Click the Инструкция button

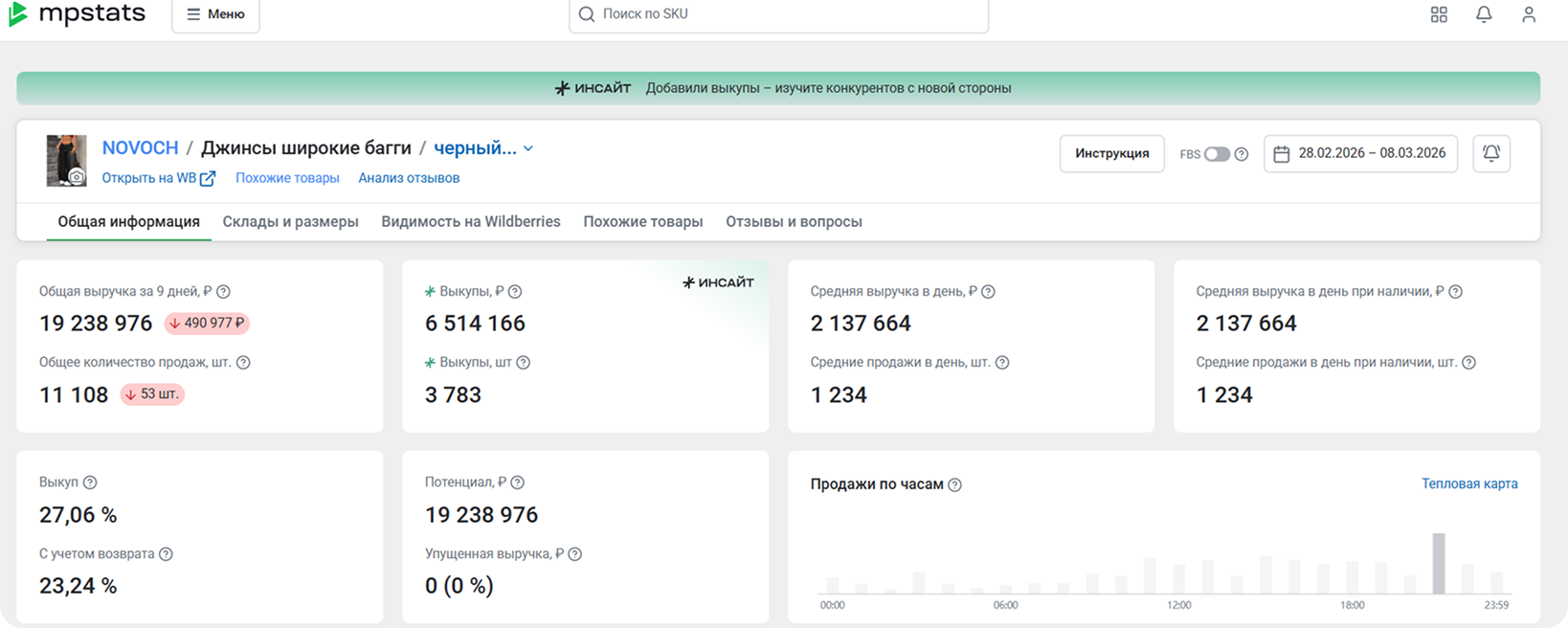(1111, 153)
